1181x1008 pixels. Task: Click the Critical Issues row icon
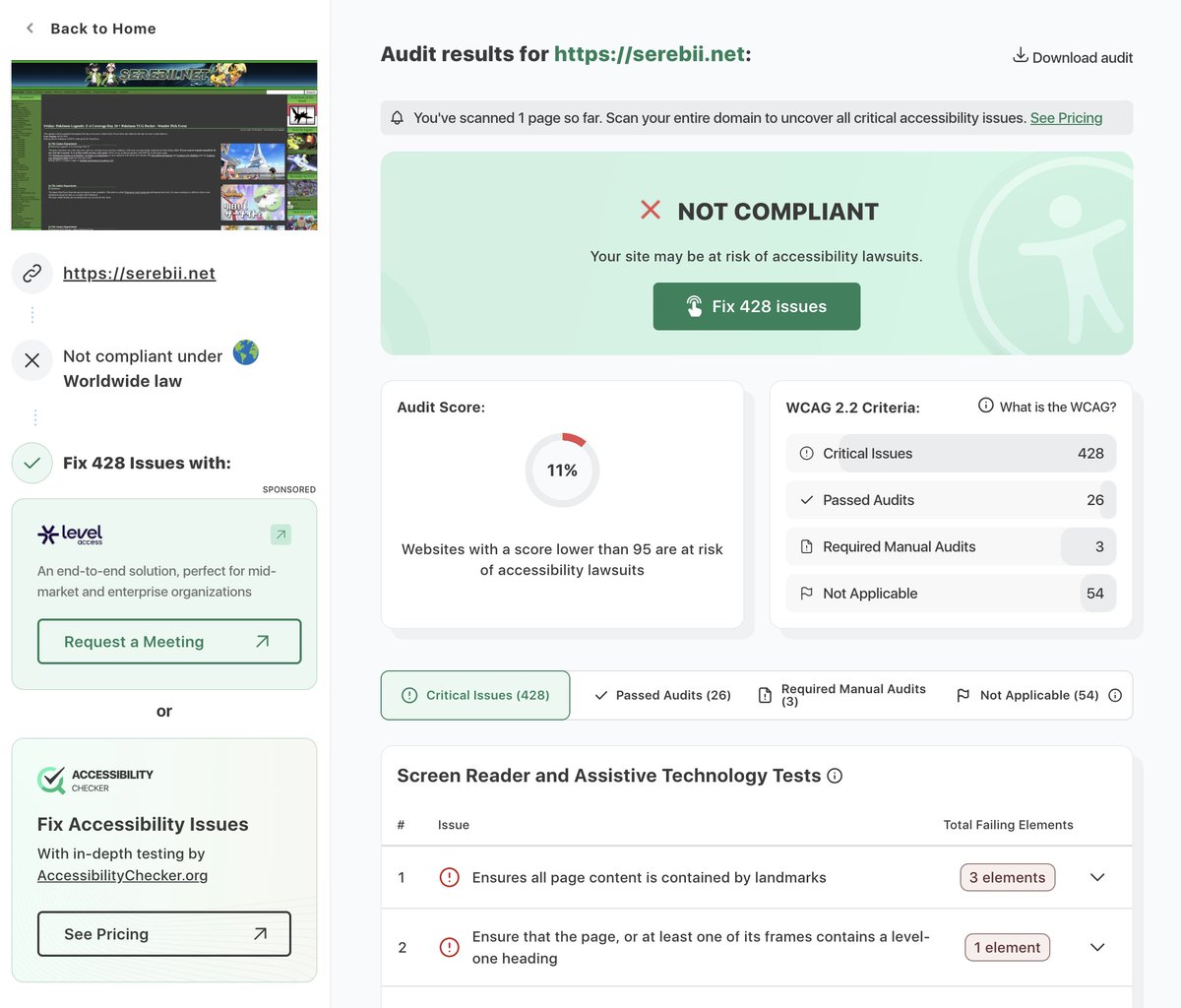tap(807, 454)
